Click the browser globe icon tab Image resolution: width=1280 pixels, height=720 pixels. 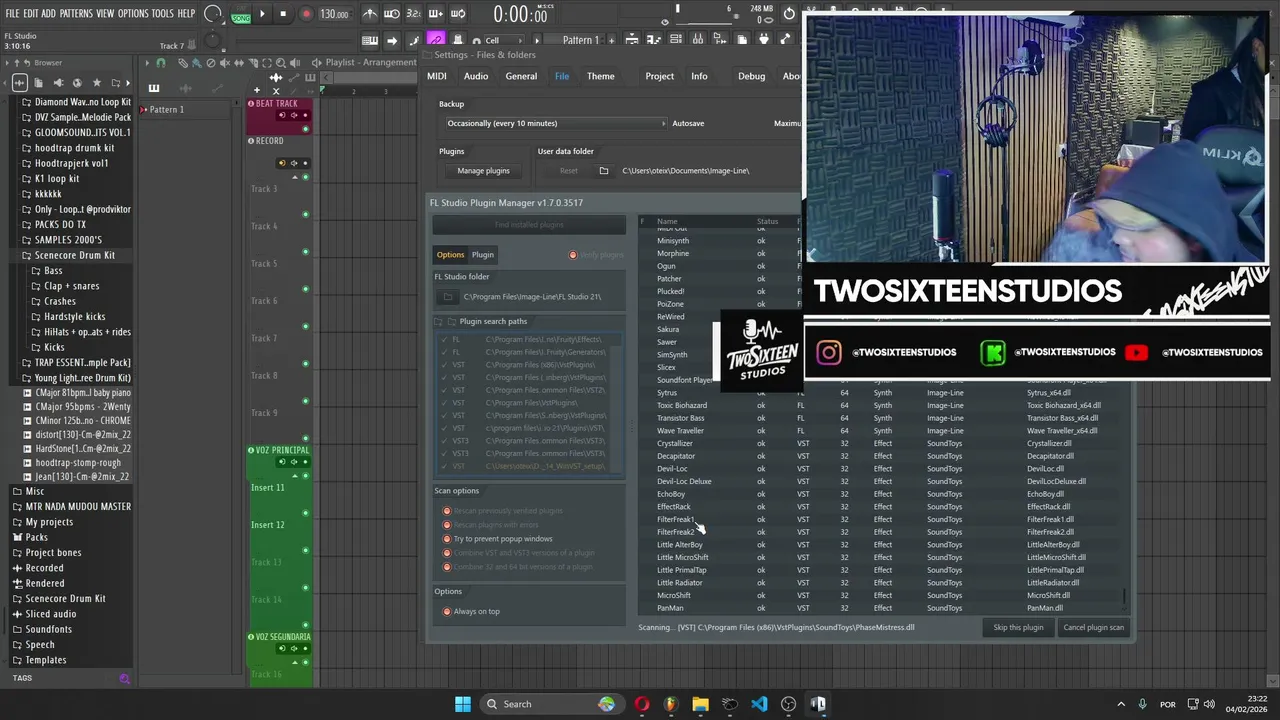click(77, 83)
